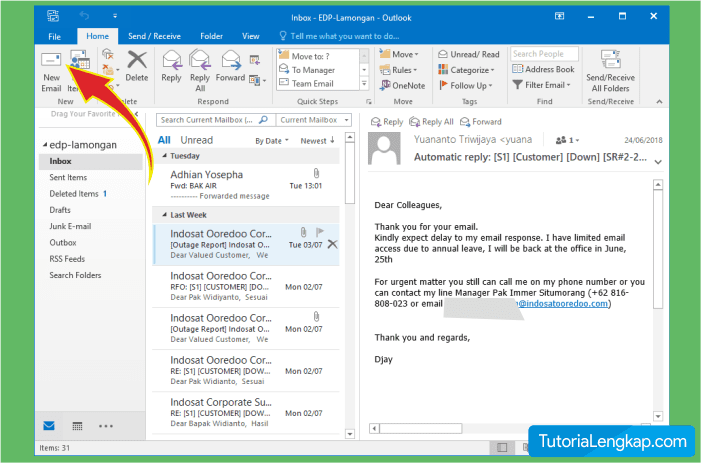The height and width of the screenshot is (463, 701).
Task: Collapse the Last Week message group
Action: click(x=164, y=215)
